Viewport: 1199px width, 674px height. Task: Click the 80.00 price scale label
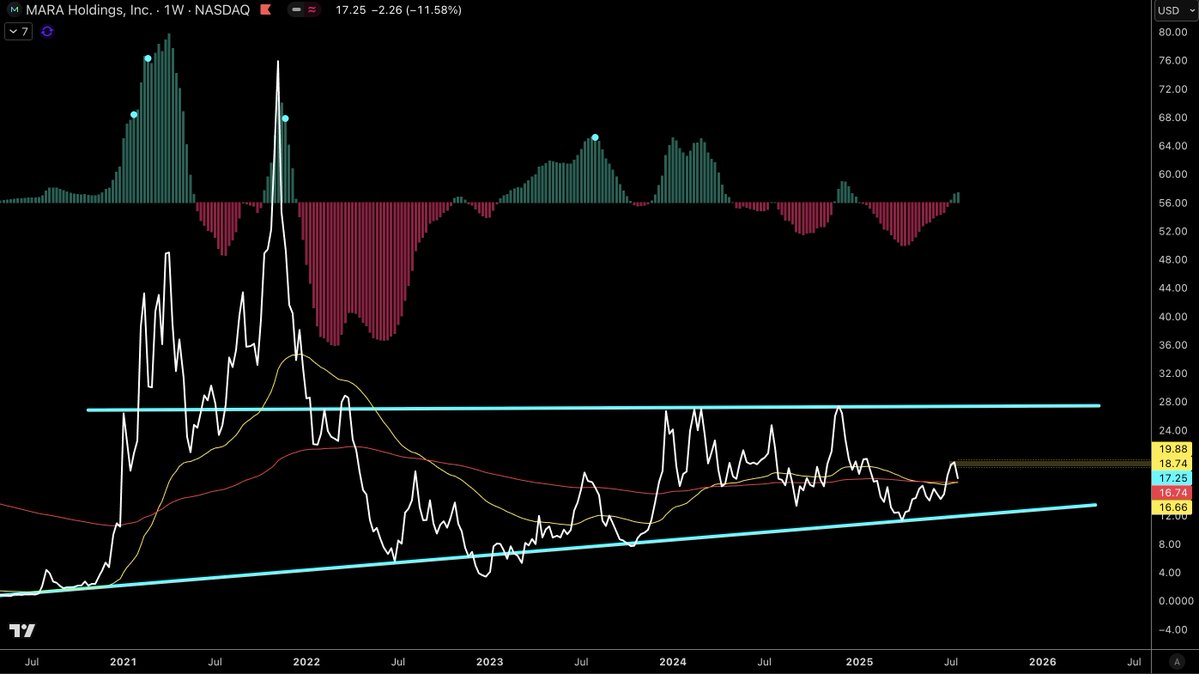(x=1172, y=32)
